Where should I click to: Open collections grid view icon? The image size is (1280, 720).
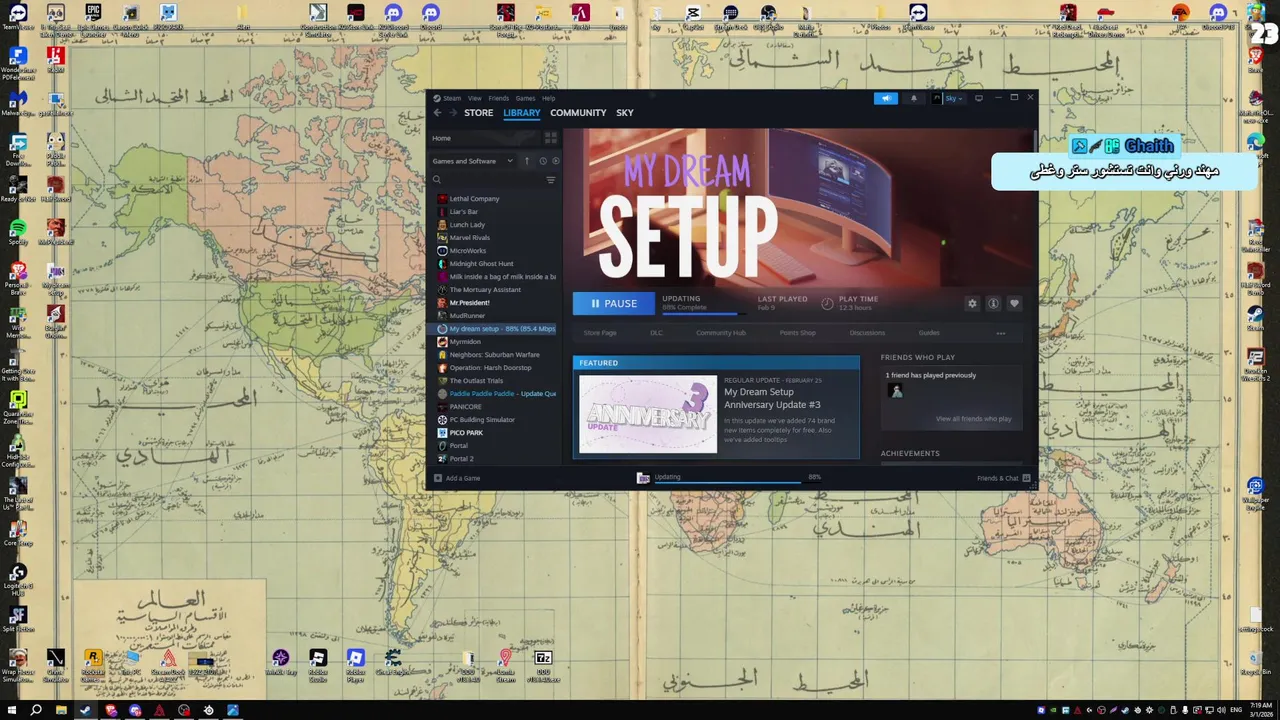(x=550, y=138)
